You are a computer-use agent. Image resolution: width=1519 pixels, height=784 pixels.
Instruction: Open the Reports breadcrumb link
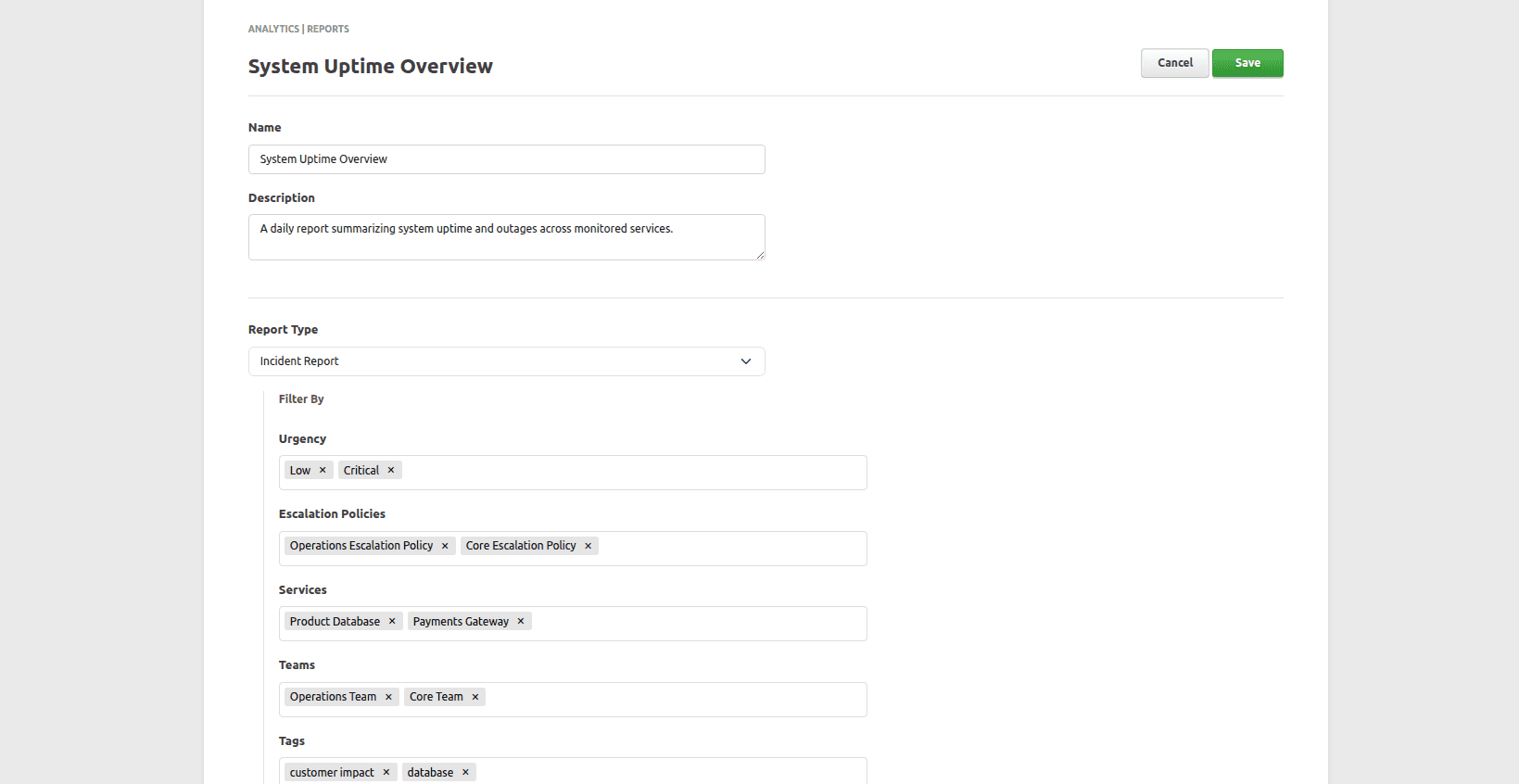pos(328,30)
